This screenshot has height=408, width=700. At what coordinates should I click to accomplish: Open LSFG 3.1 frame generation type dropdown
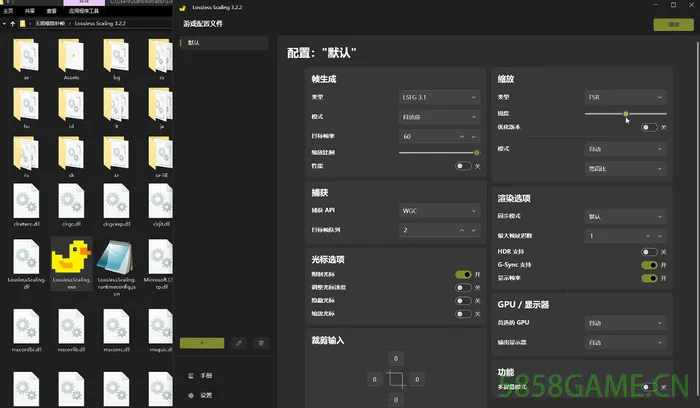pos(439,97)
